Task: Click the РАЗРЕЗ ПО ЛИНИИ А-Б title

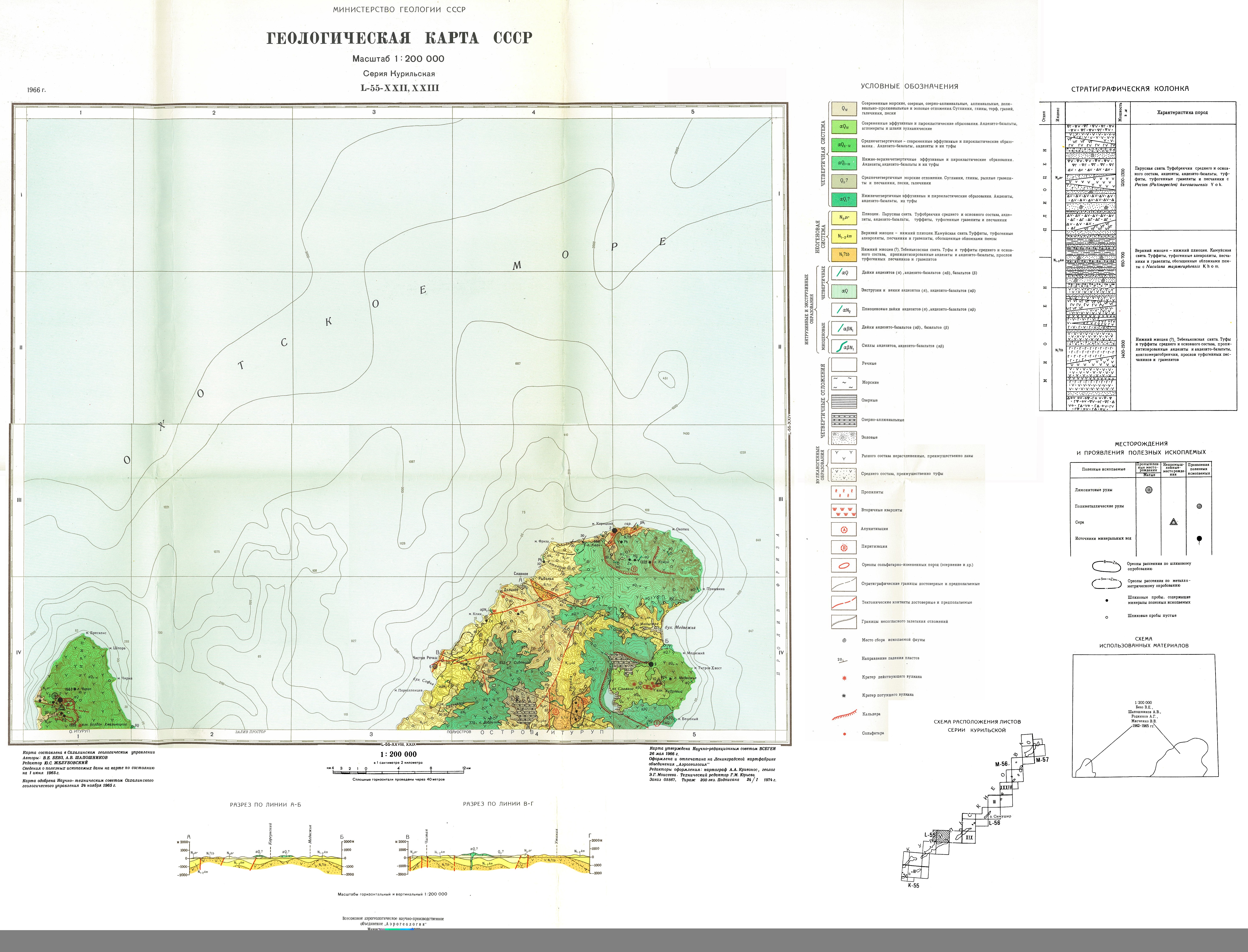Action: click(266, 805)
